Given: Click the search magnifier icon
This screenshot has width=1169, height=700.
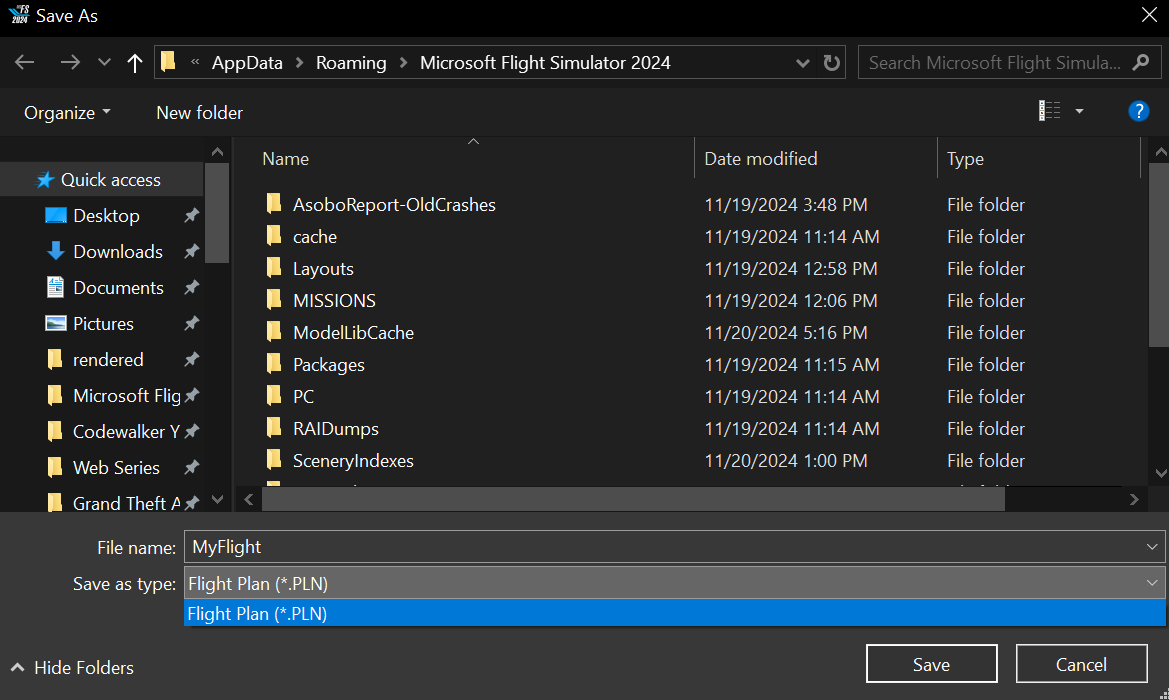Looking at the screenshot, I should (x=1141, y=63).
